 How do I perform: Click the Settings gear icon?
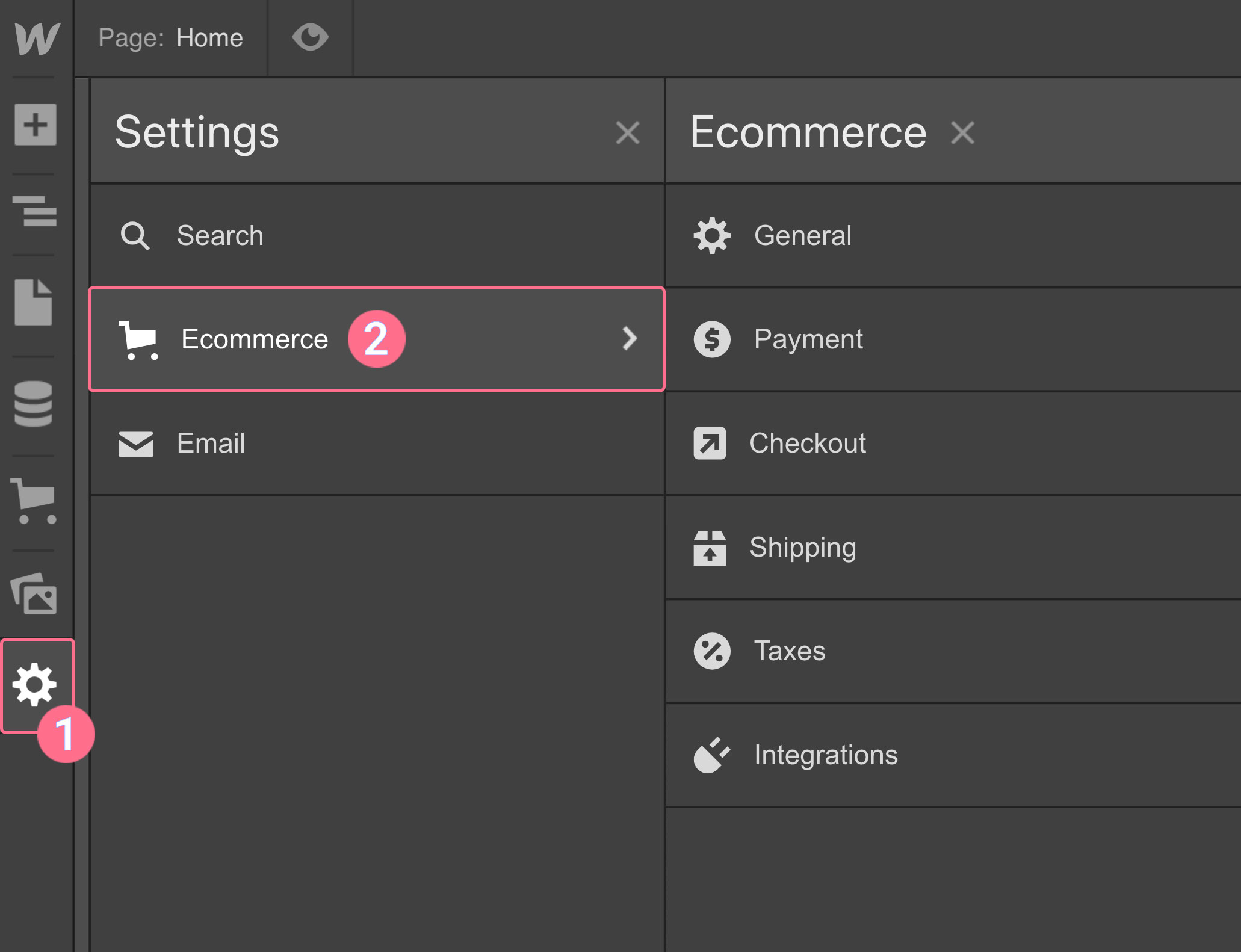36,685
